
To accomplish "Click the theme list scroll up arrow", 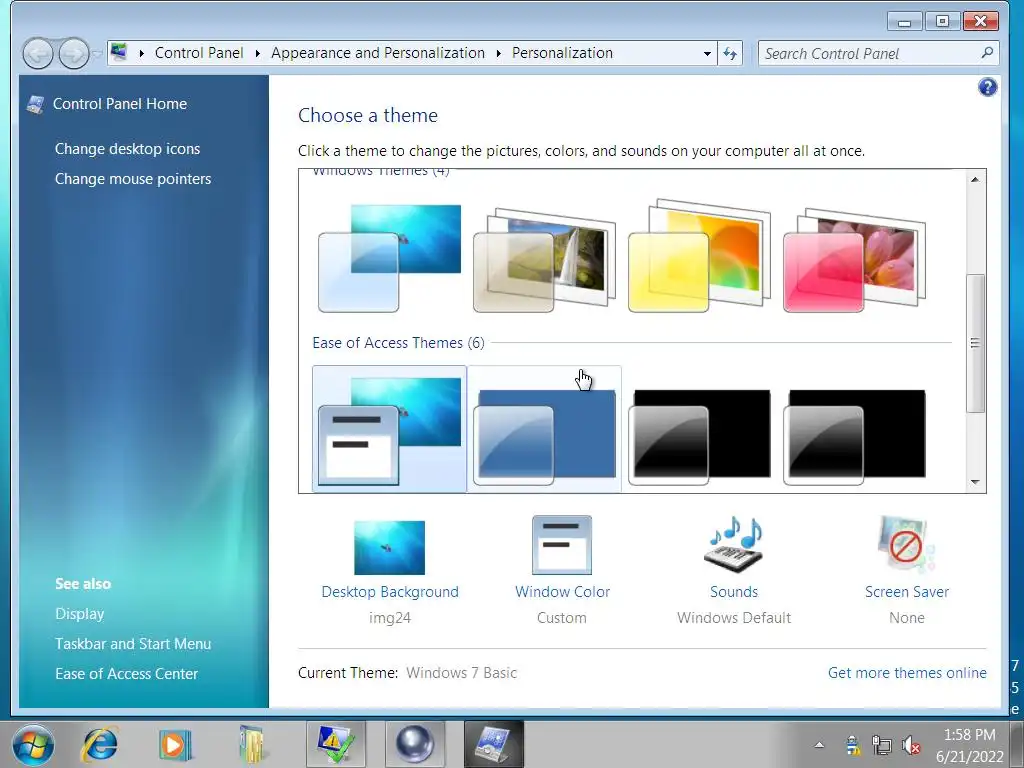I will [975, 179].
